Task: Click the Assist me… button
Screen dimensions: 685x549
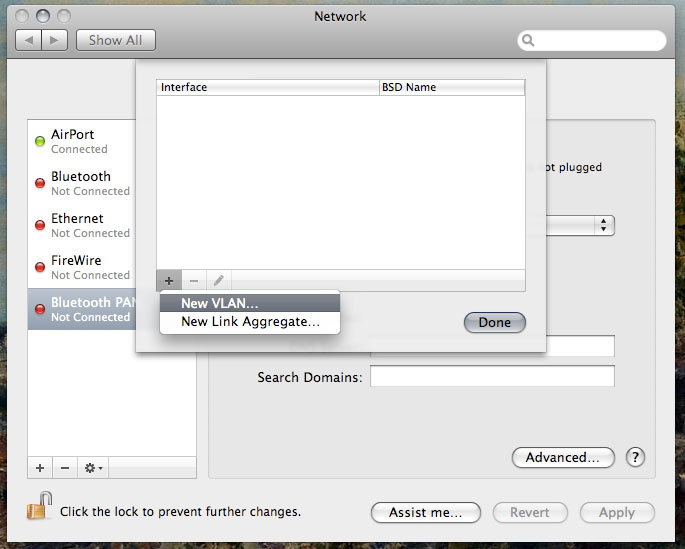Action: (426, 512)
